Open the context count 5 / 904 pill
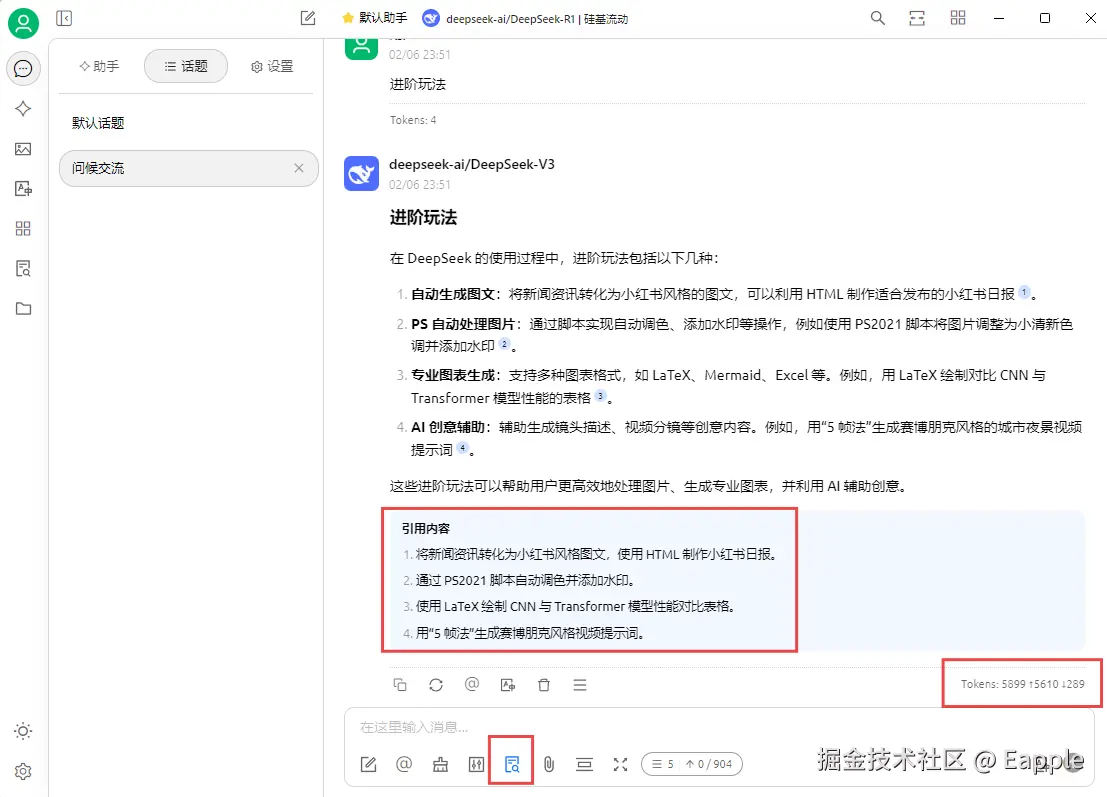This screenshot has width=1107, height=797. [x=692, y=764]
